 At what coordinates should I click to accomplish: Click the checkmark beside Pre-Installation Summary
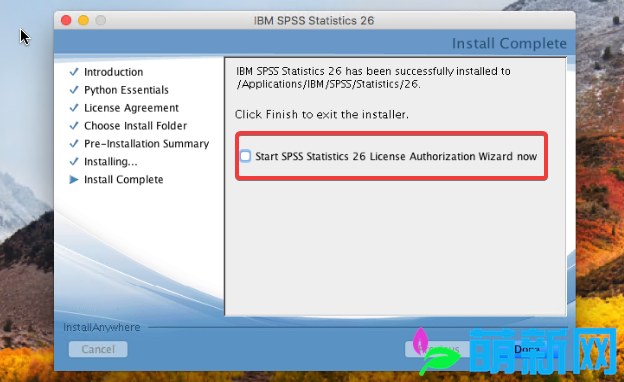[x=74, y=143]
